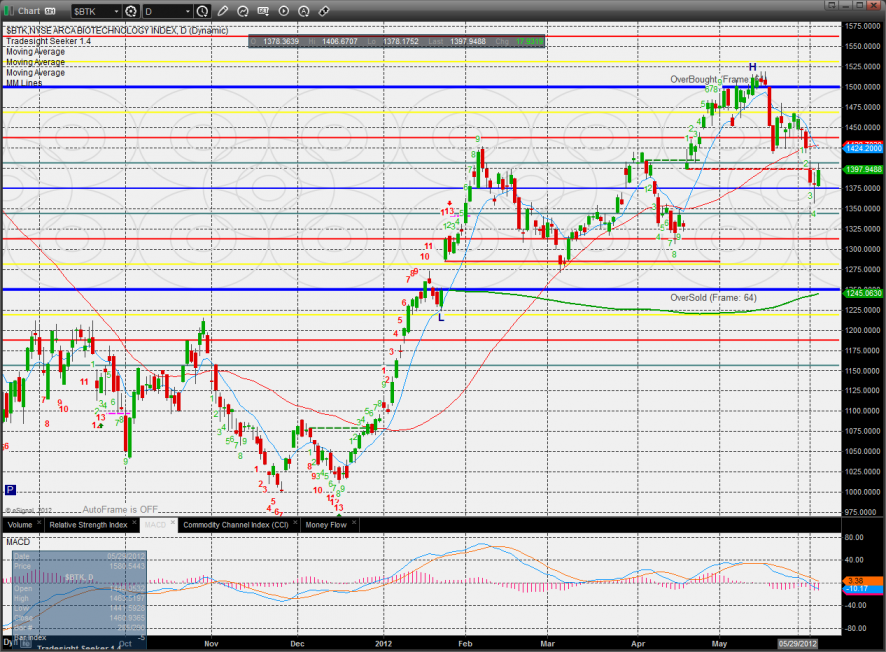Image resolution: width=886 pixels, height=652 pixels.
Task: Click the 05/29/2012 date marker
Action: tap(797, 644)
